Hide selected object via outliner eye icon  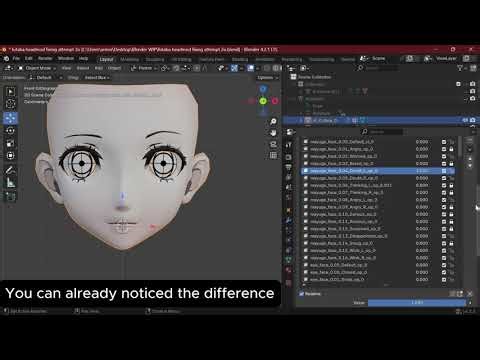465,120
